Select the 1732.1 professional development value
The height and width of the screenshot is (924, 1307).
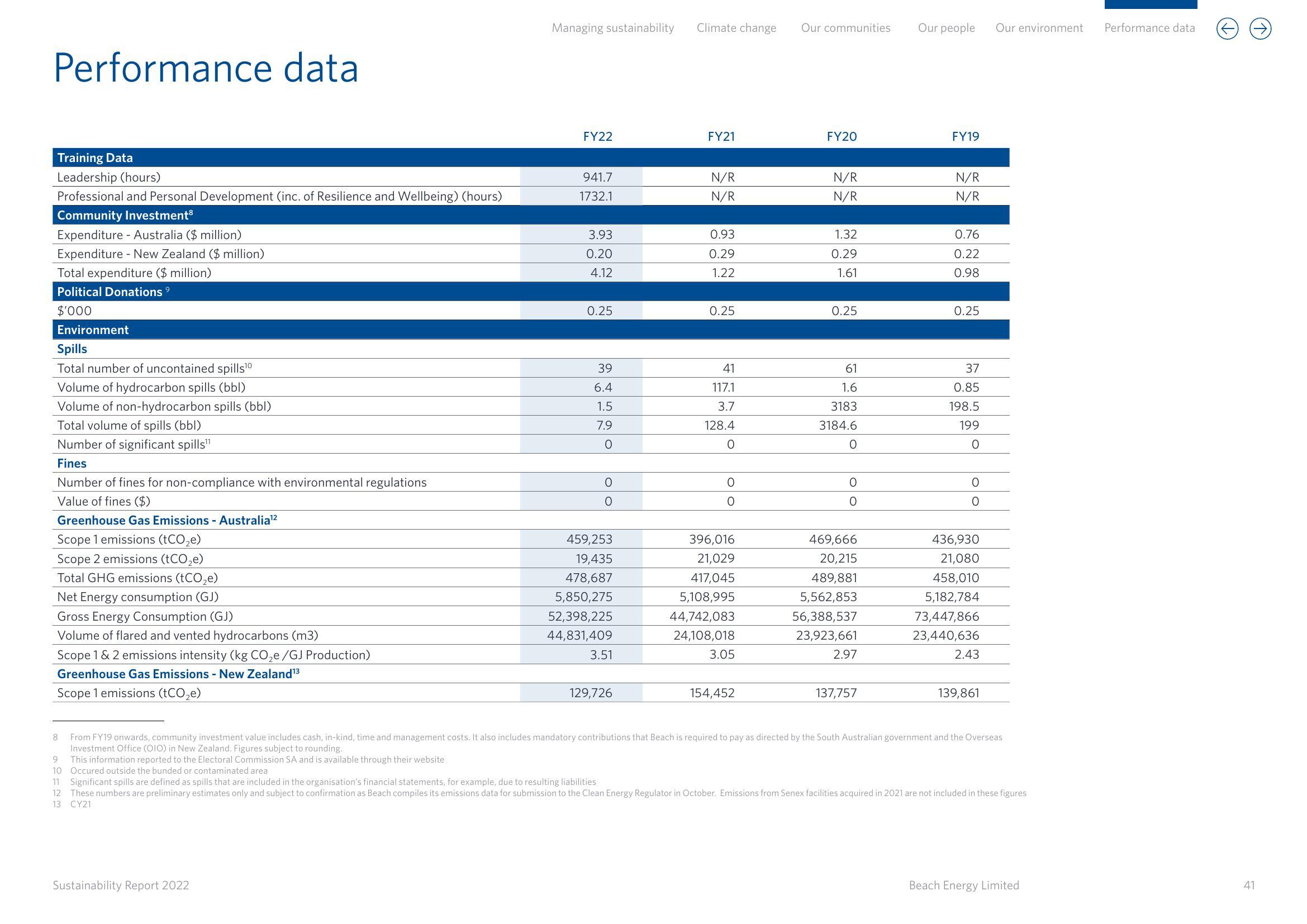(x=596, y=196)
